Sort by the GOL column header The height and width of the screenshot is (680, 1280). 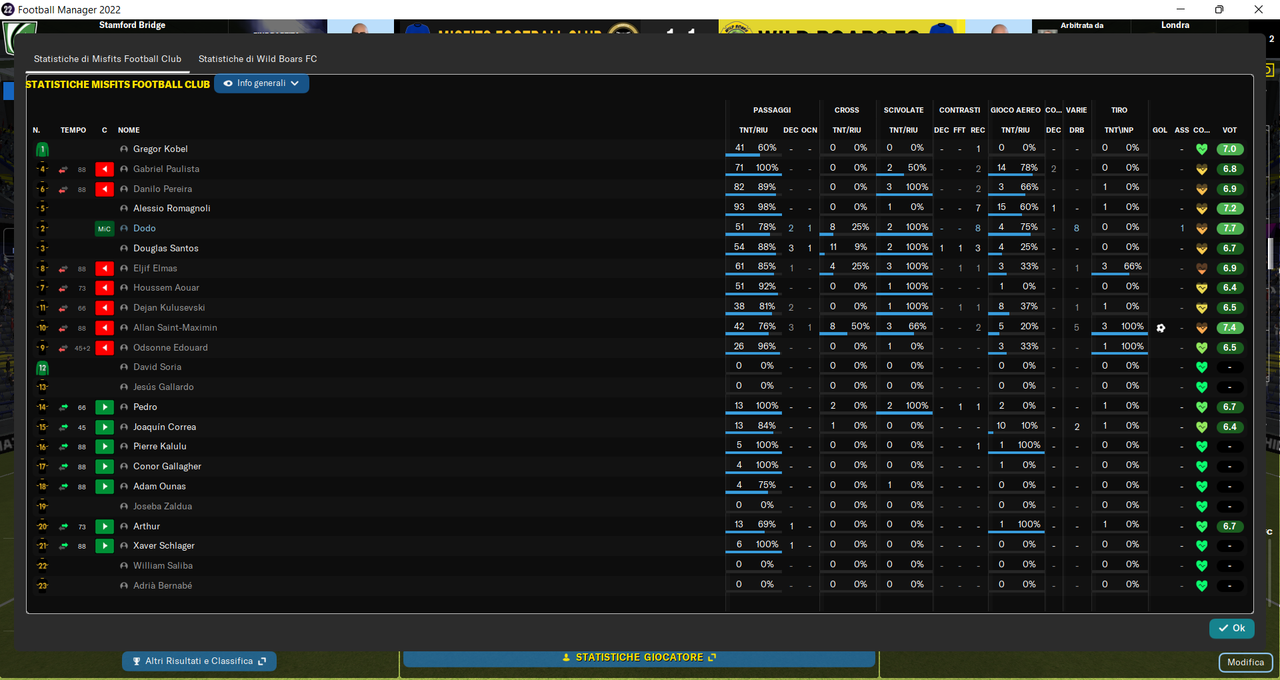click(1160, 130)
